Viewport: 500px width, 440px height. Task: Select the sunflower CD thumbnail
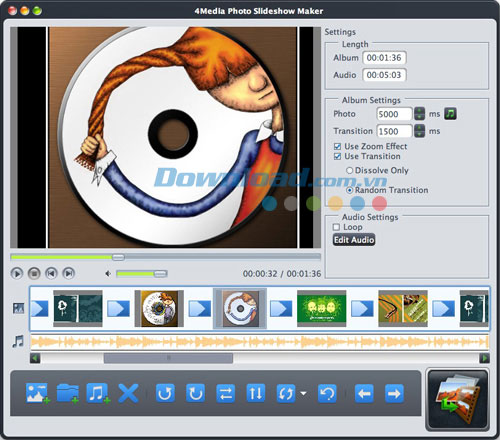(159, 308)
